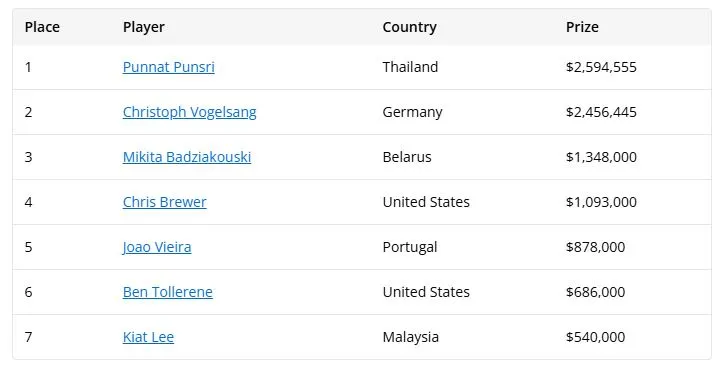Click the Player column header
The height and width of the screenshot is (373, 724).
pos(144,27)
